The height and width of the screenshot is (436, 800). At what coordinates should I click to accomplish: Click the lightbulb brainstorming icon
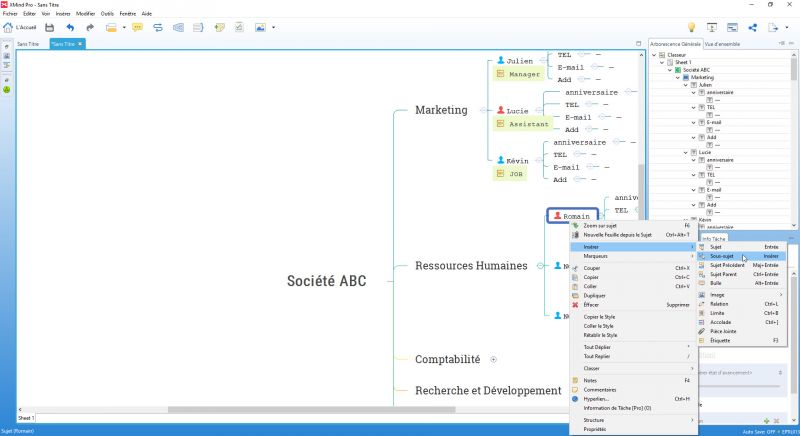tap(691, 28)
